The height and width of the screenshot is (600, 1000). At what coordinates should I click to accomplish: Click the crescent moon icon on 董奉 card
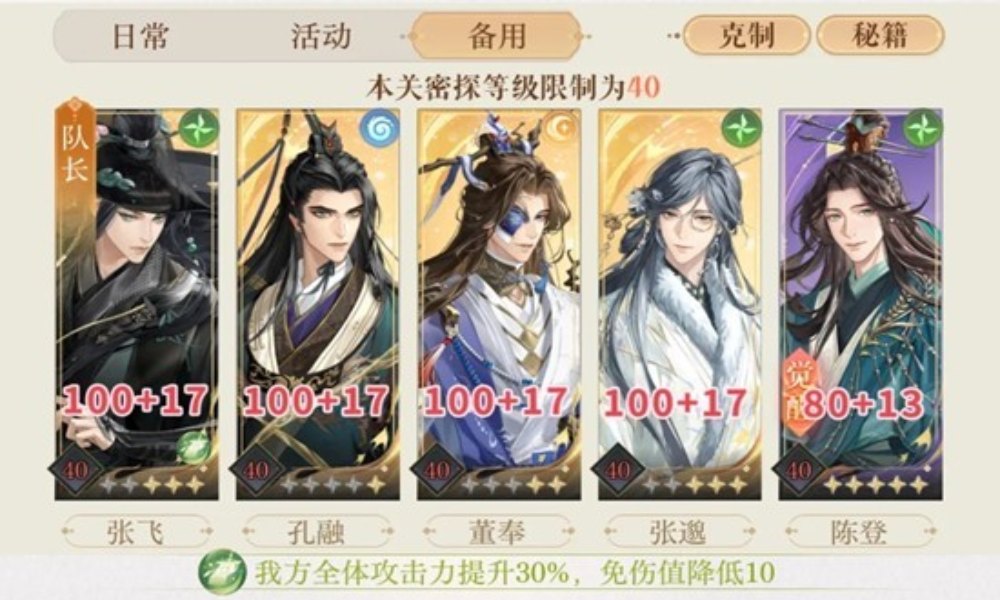coord(561,129)
